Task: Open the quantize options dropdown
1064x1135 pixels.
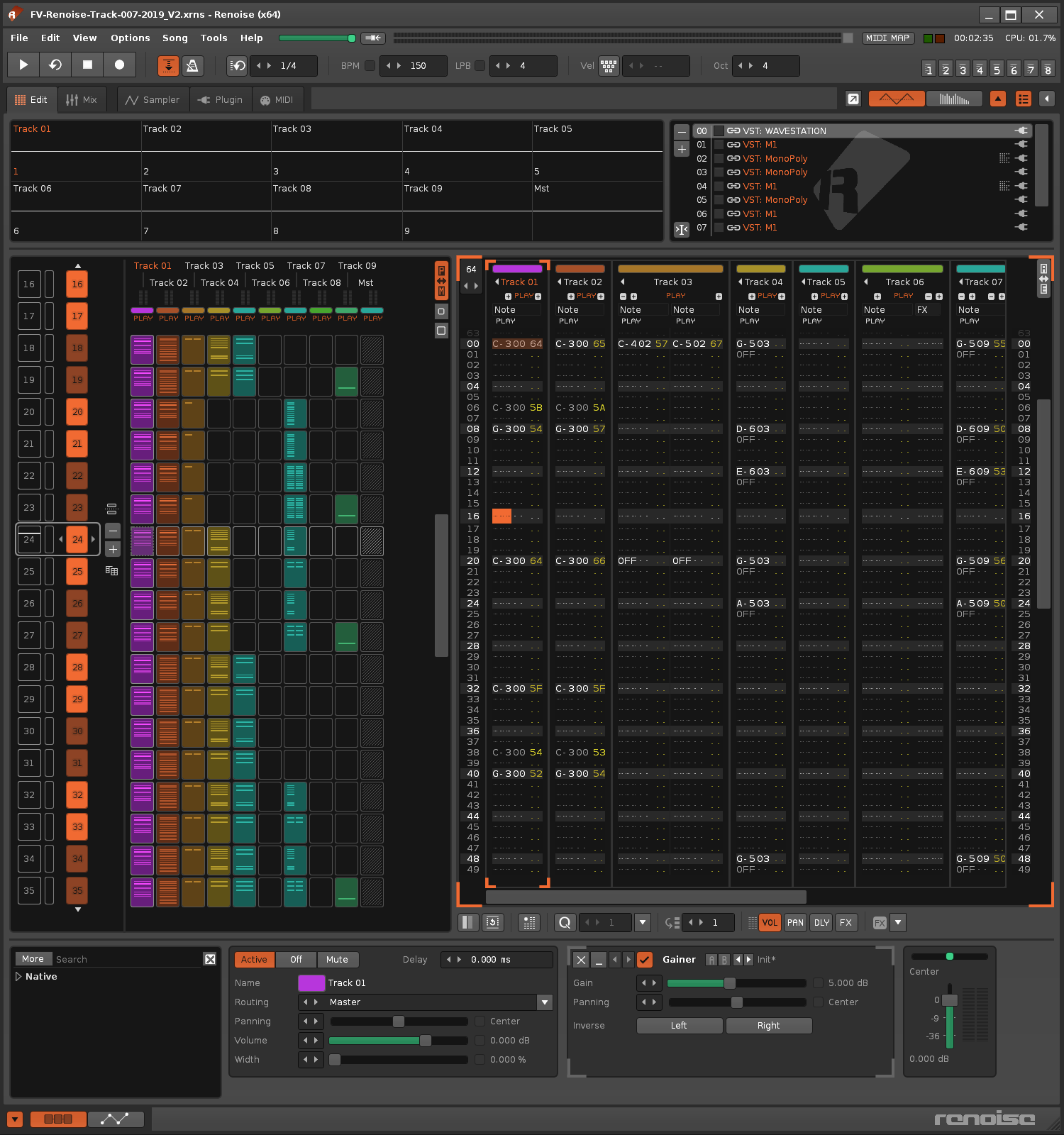Action: 643,922
